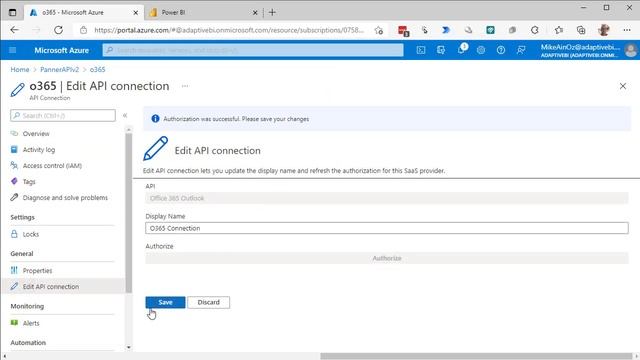Open the tab actions menu icon
640x360 pixels.
tap(13, 13)
